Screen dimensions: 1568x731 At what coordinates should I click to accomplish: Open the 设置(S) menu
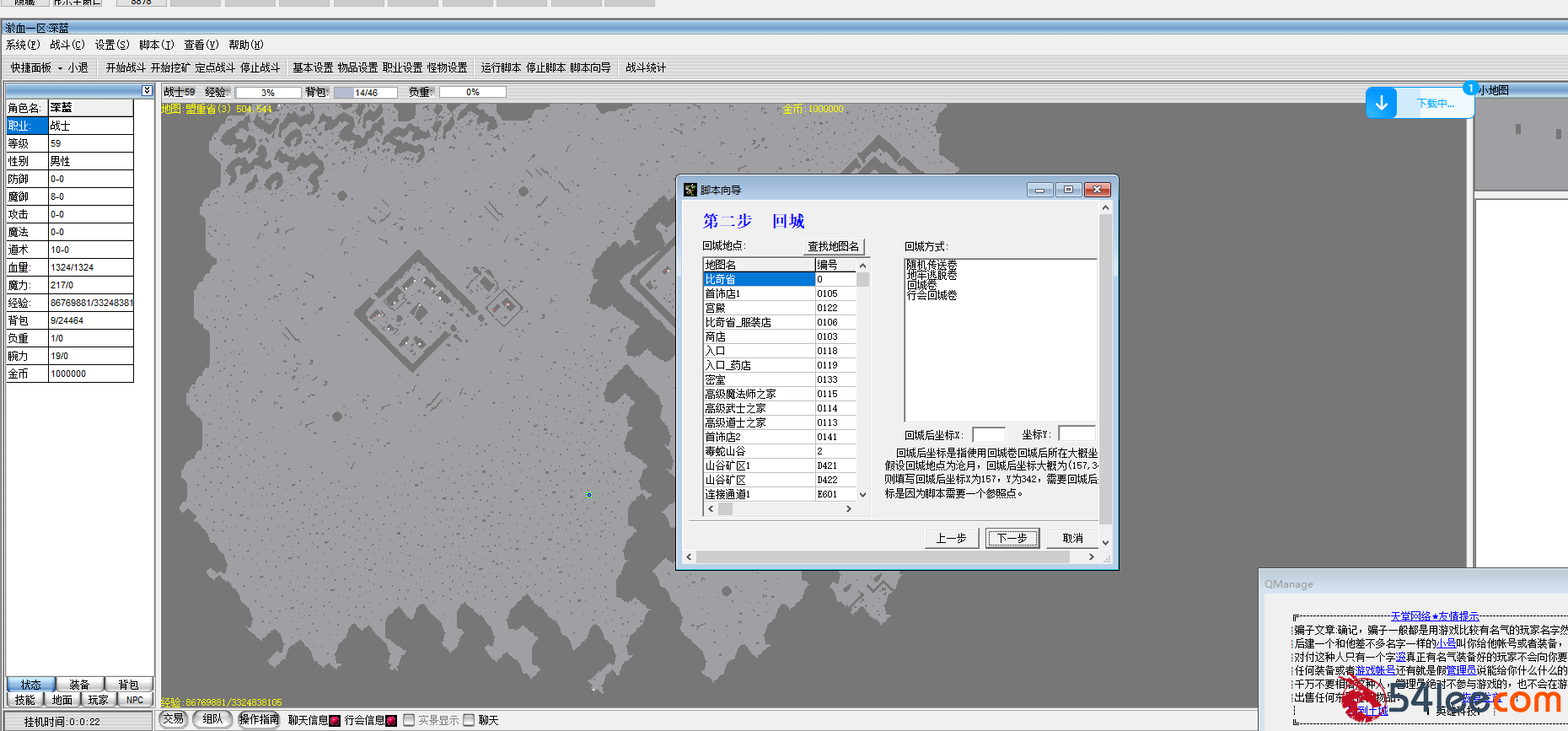112,45
